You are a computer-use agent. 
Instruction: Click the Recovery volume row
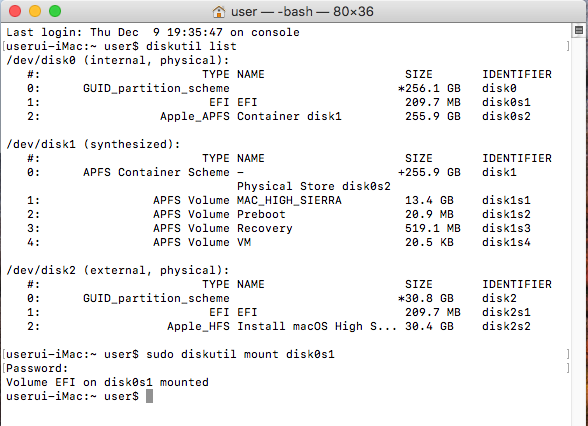click(x=279, y=228)
